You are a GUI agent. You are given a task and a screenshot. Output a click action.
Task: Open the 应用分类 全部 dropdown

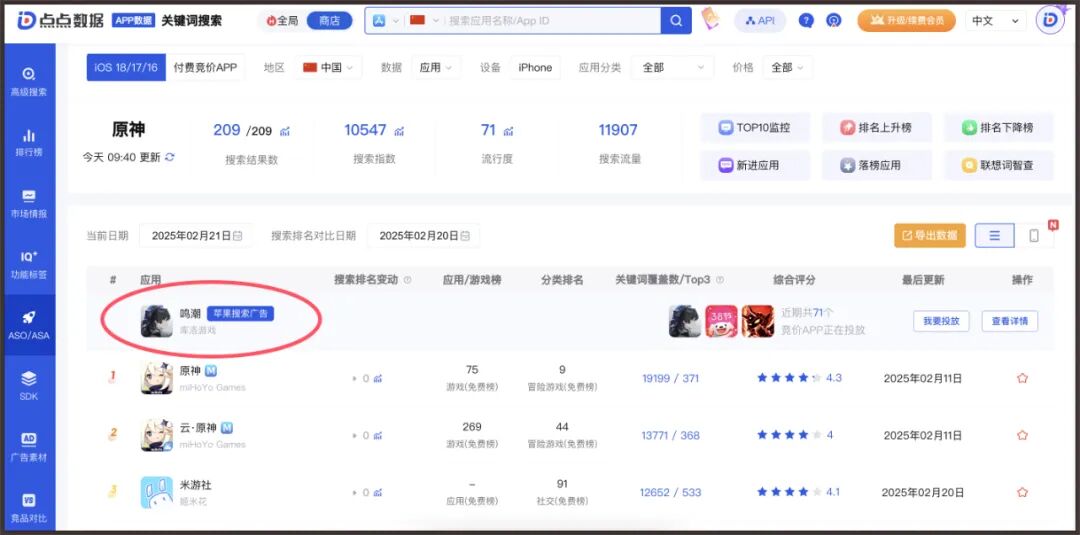click(672, 67)
